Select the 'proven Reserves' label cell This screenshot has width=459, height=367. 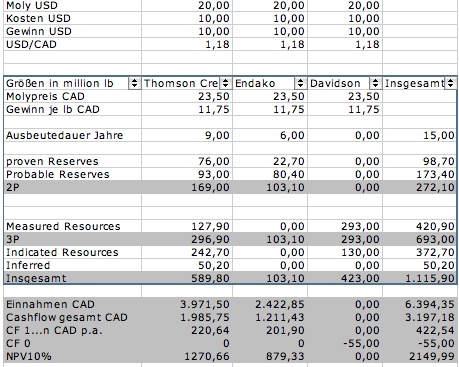coord(72,161)
